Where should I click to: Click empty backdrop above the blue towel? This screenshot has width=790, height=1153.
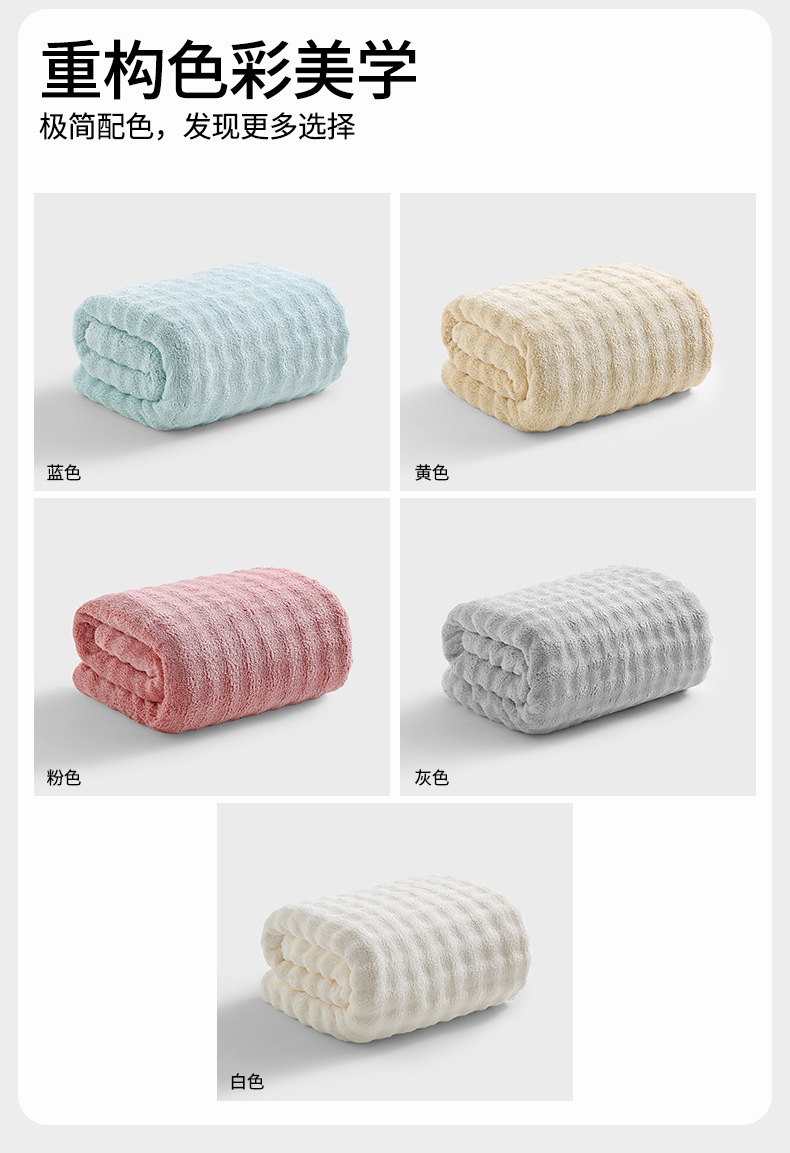pos(212,226)
